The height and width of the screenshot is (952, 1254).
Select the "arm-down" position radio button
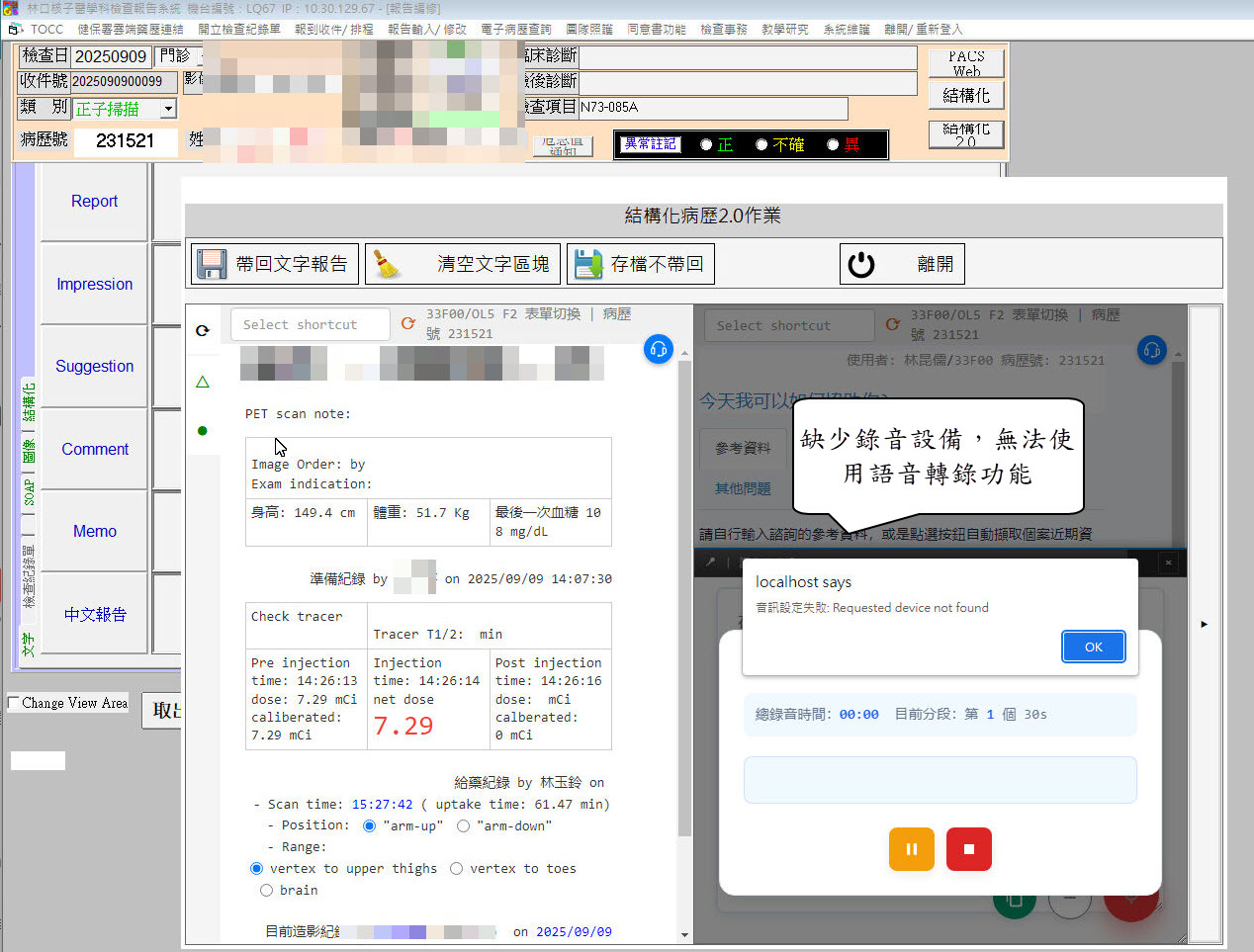463,825
